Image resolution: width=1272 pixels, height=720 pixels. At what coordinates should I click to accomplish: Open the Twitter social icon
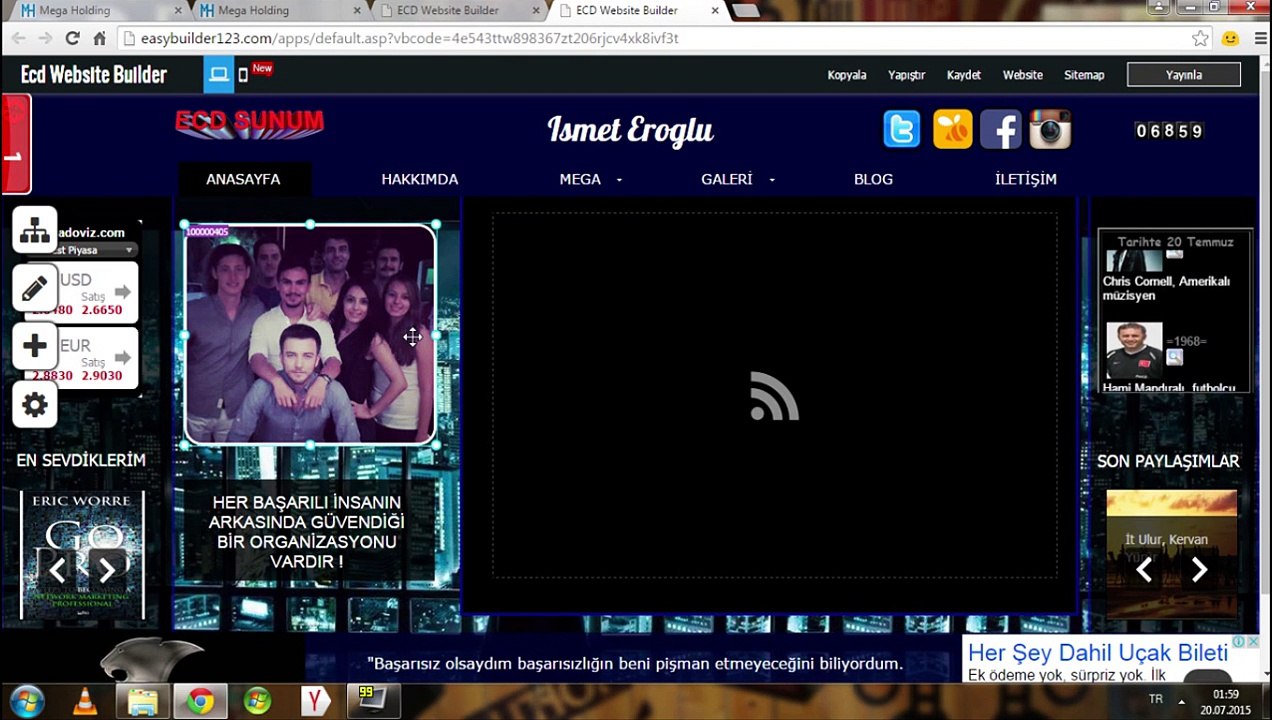tap(902, 130)
